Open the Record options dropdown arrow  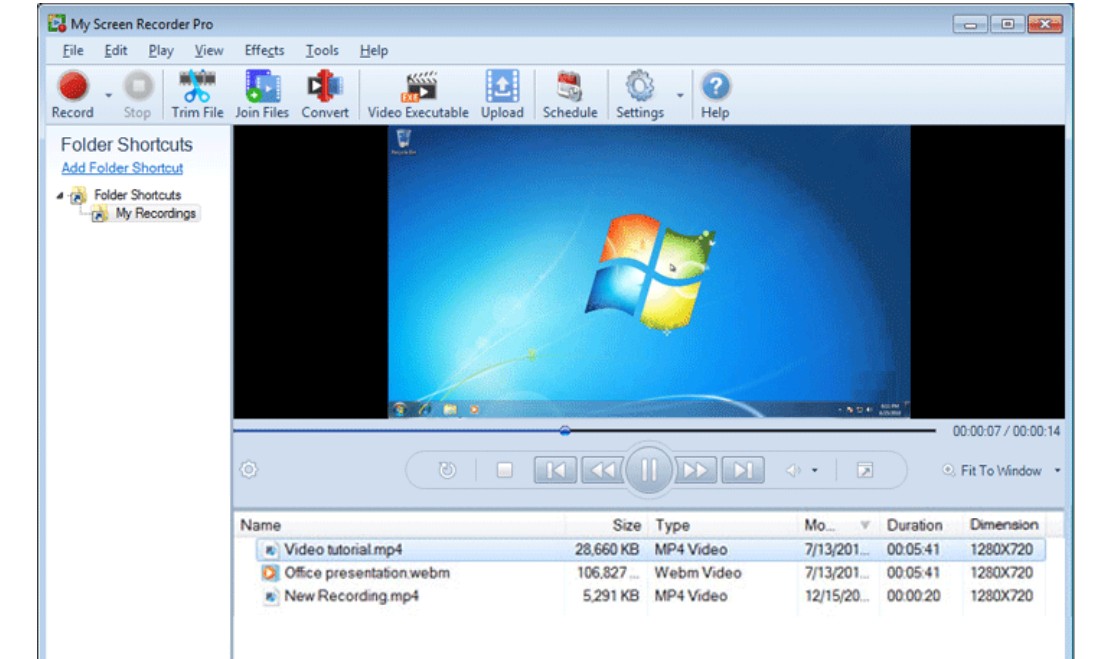[x=108, y=95]
